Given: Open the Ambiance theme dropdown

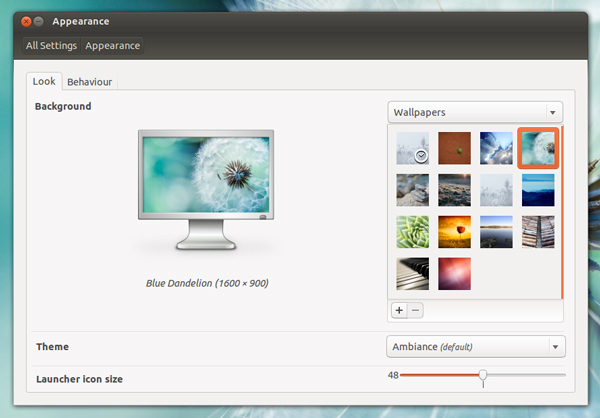Looking at the screenshot, I should click(476, 347).
